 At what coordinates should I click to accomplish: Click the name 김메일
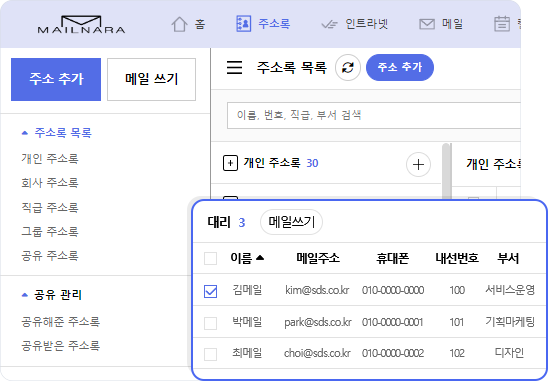click(247, 290)
